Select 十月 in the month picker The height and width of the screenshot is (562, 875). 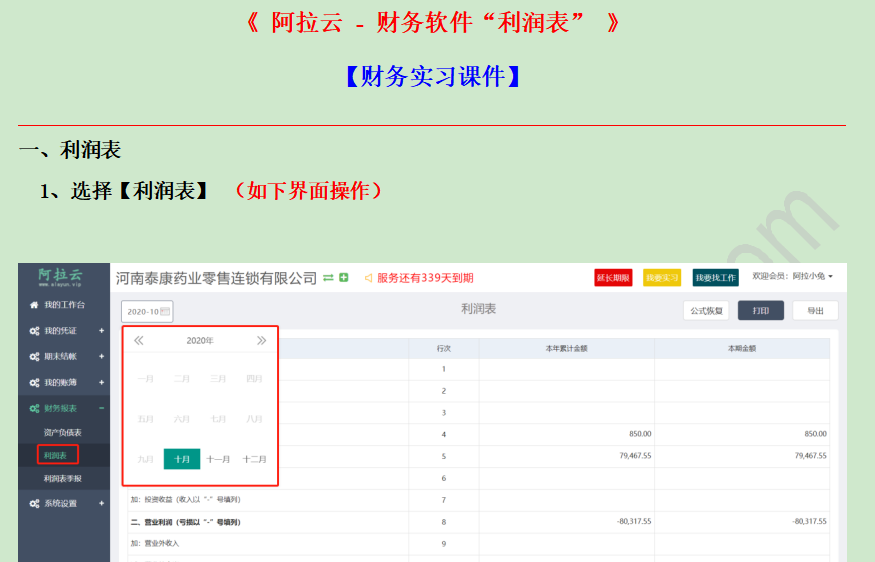pyautogui.click(x=182, y=459)
